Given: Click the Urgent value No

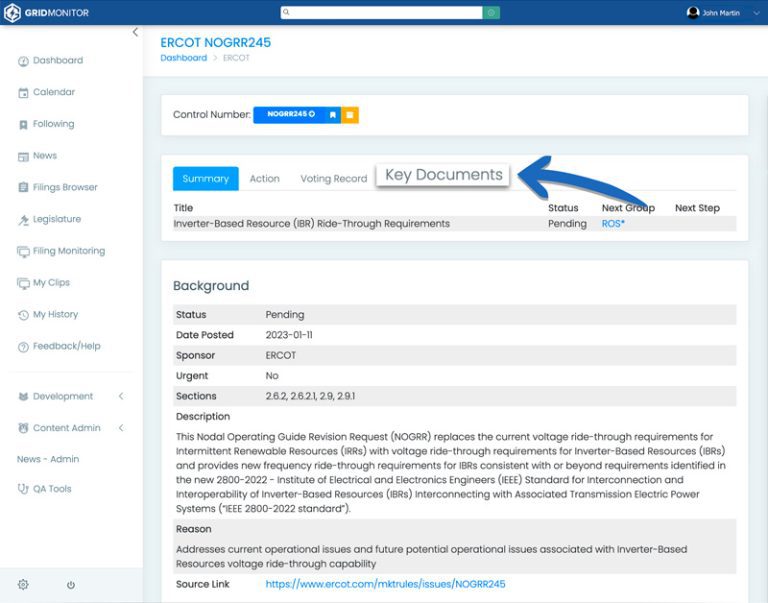Looking at the screenshot, I should 272,376.
